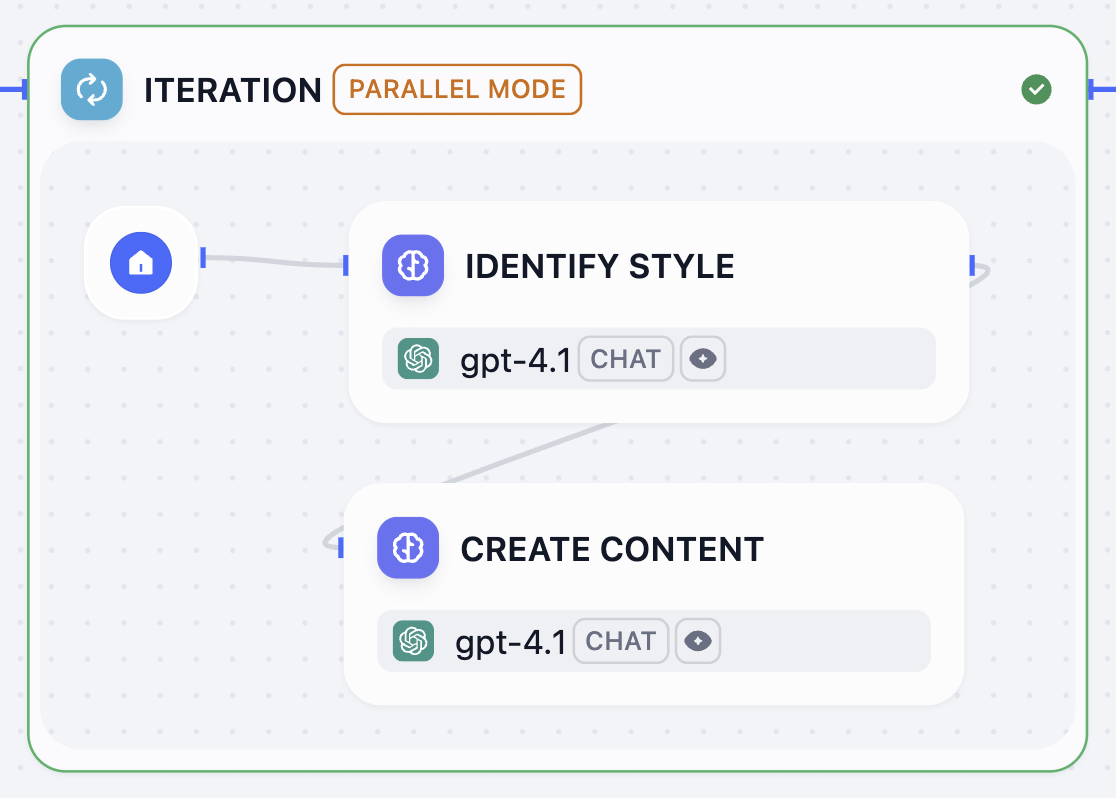
Task: Select the CHAT mode label in CREATE CONTENT
Action: pos(620,641)
